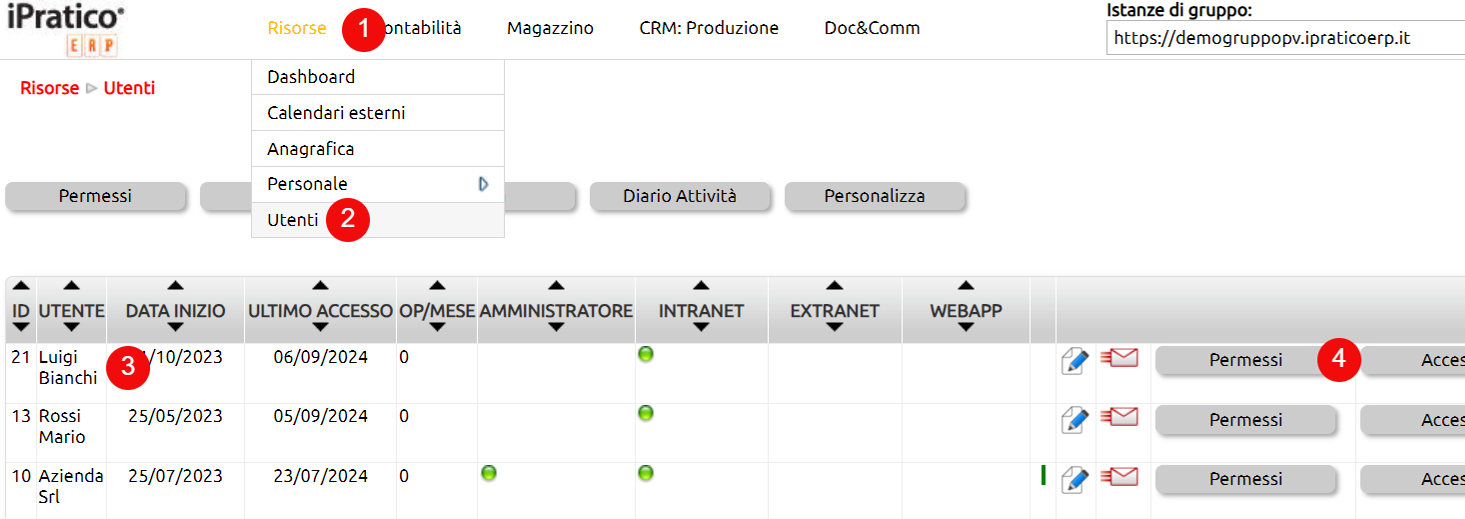Toggle Intranet green light for Rossi Mario
The height and width of the screenshot is (519, 1465).
[x=646, y=413]
